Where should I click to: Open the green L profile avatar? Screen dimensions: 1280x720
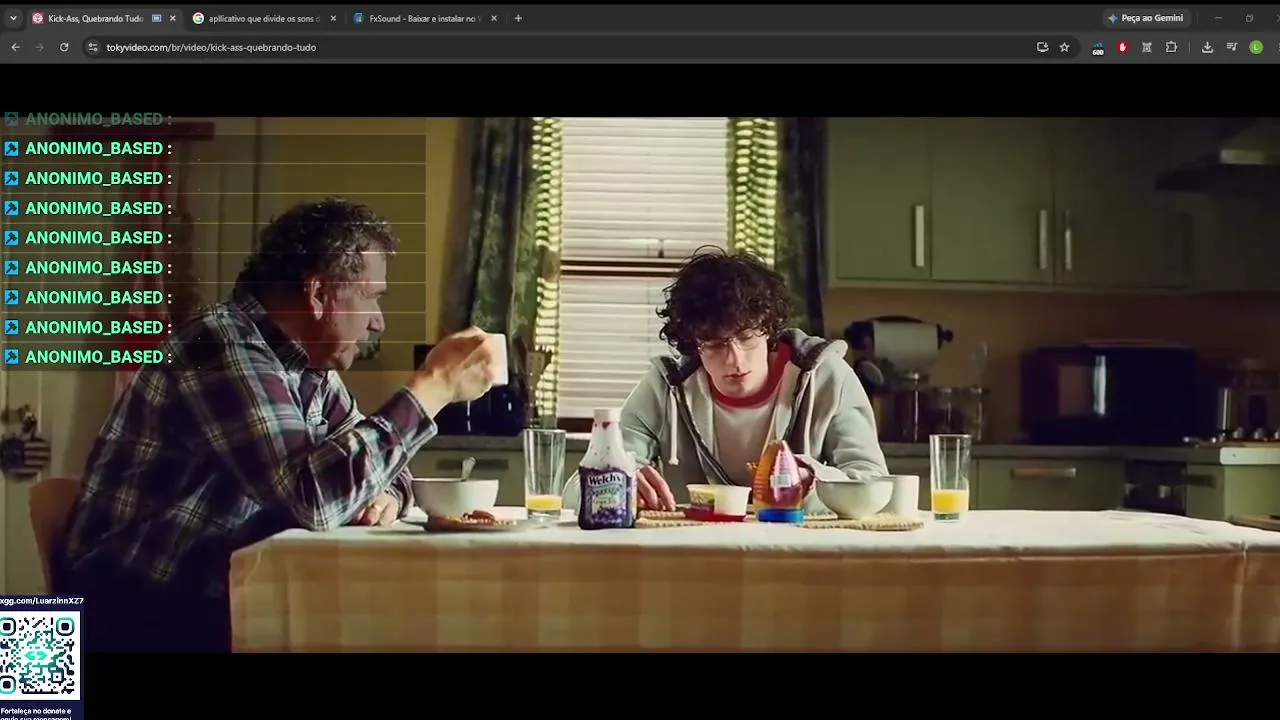click(1256, 47)
